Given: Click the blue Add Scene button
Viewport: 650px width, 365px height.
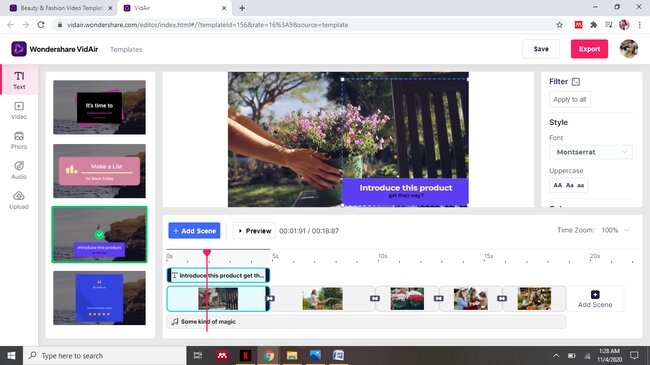Looking at the screenshot, I should click(x=194, y=231).
